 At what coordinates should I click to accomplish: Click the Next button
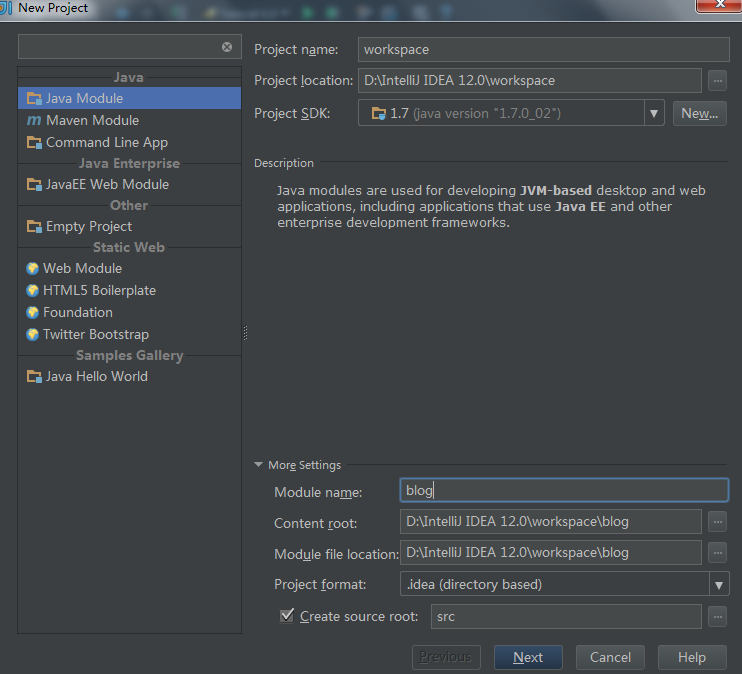pyautogui.click(x=528, y=657)
